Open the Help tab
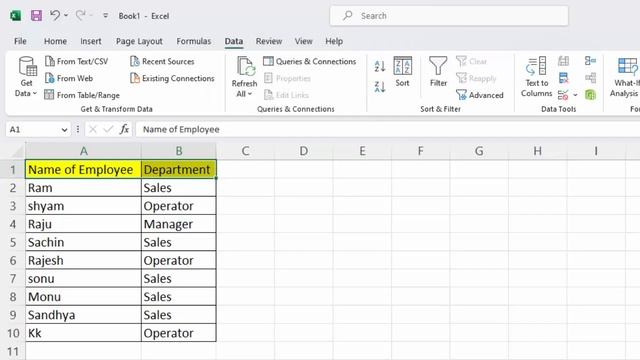Image resolution: width=640 pixels, height=360 pixels. (334, 41)
